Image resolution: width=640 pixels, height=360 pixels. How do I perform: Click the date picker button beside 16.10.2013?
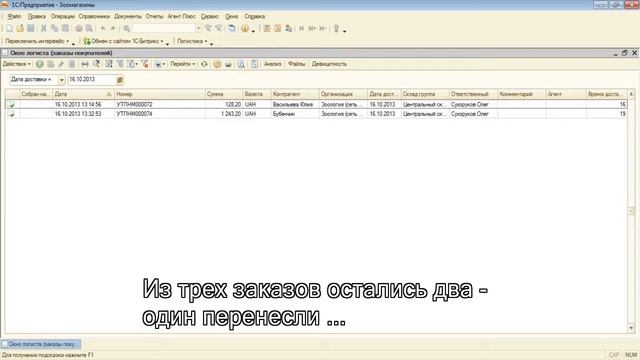[x=120, y=80]
